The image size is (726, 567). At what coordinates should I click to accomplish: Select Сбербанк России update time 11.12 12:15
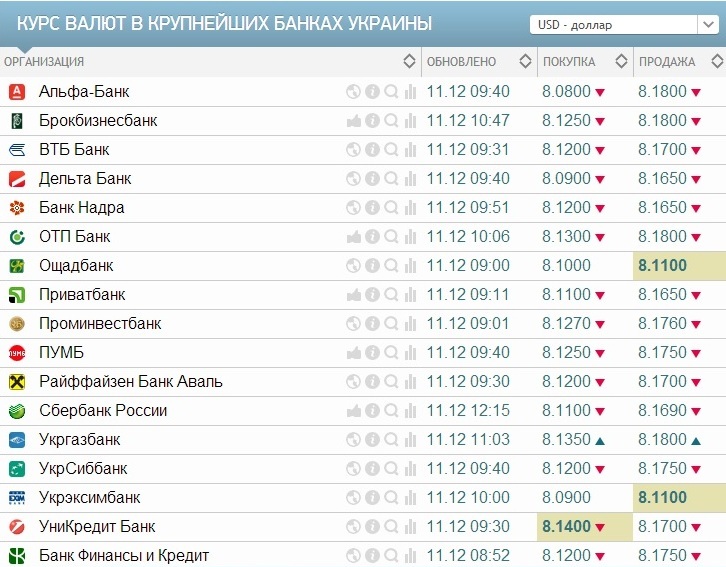(468, 411)
